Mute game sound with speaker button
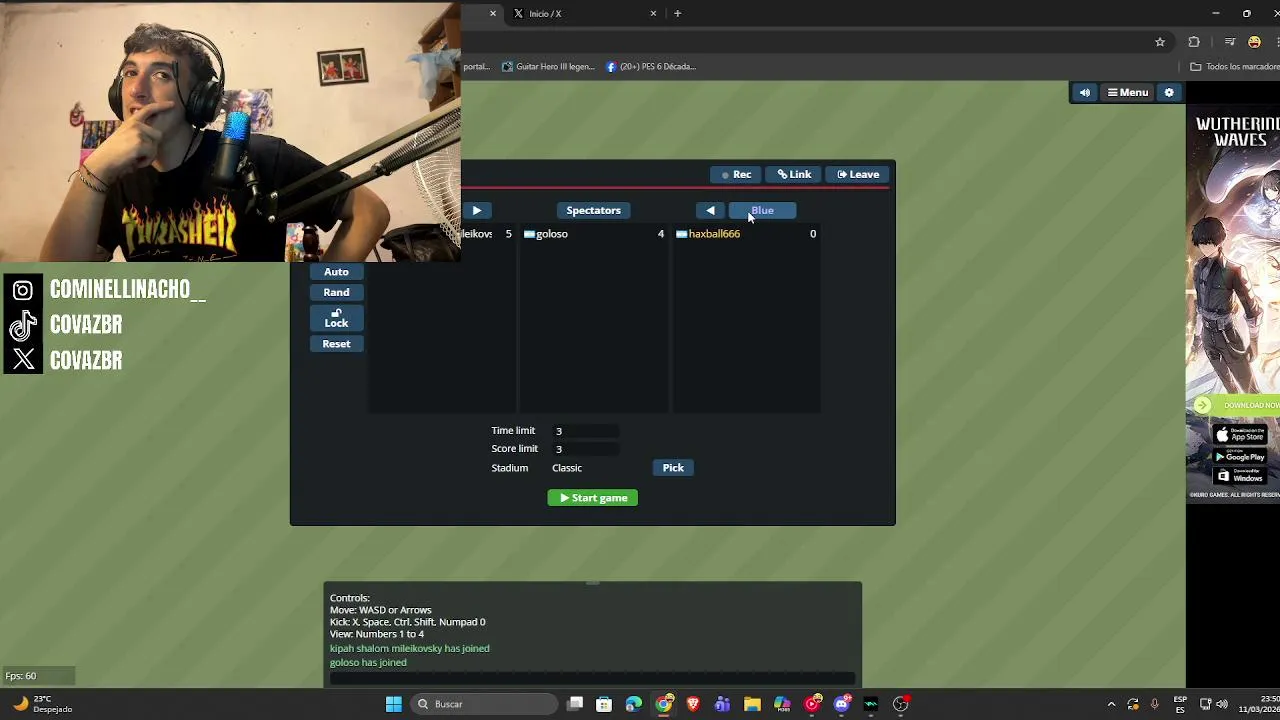The image size is (1280, 720). (x=1085, y=93)
